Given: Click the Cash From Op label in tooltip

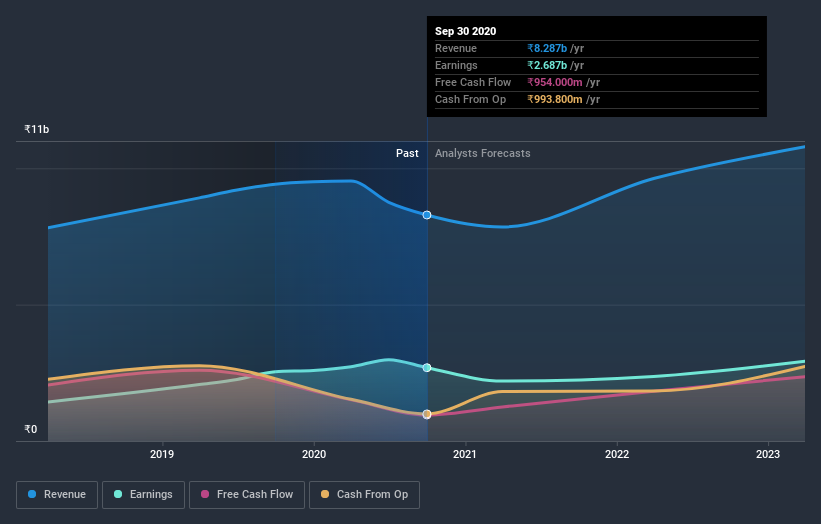Looking at the screenshot, I should [x=470, y=99].
